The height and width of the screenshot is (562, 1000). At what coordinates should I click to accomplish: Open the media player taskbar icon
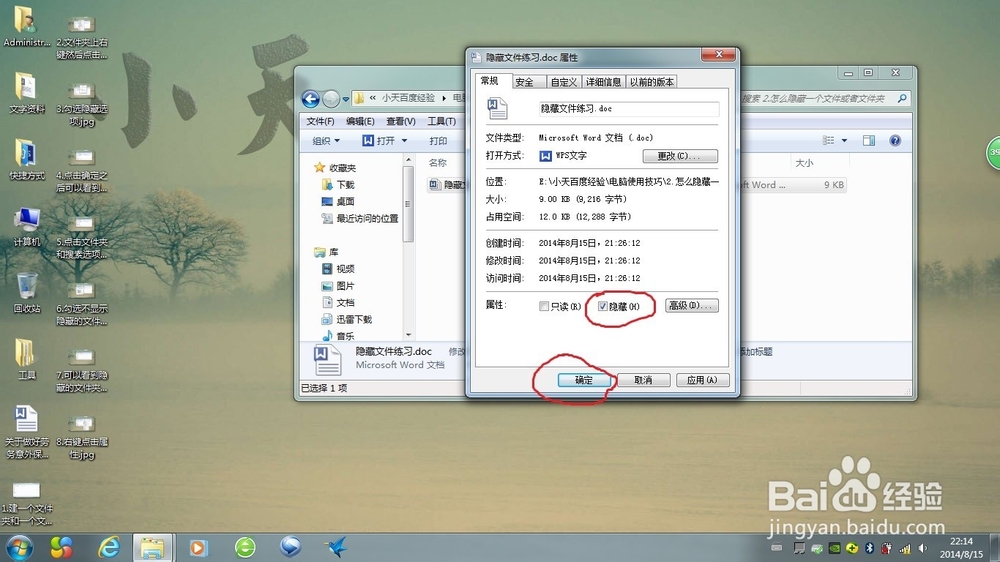[x=198, y=547]
